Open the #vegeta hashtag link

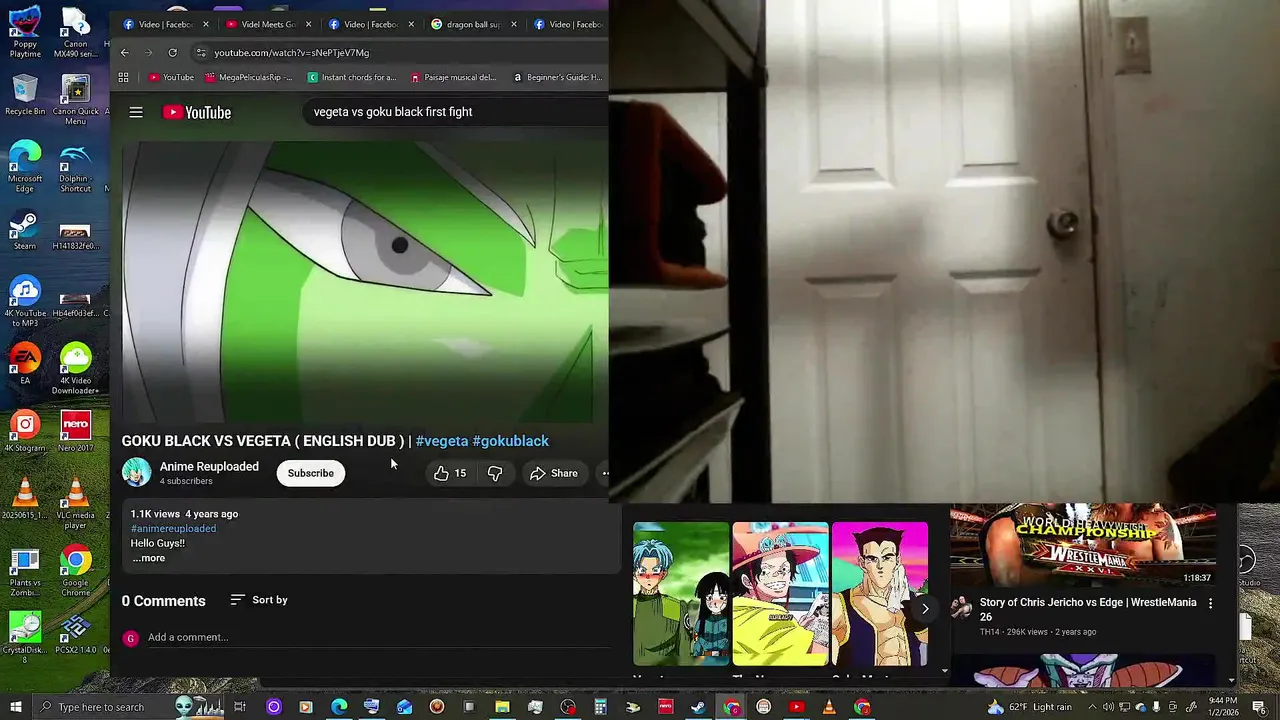[441, 441]
